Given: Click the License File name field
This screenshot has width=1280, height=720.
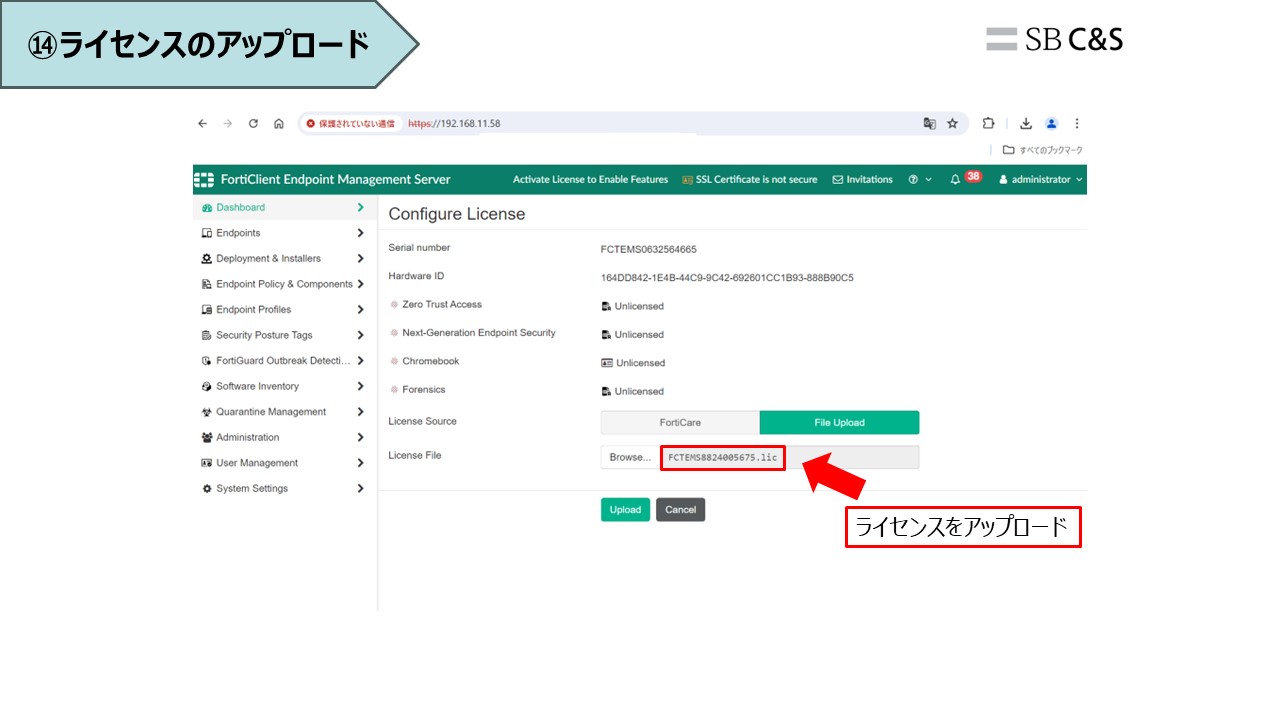Looking at the screenshot, I should 789,458.
